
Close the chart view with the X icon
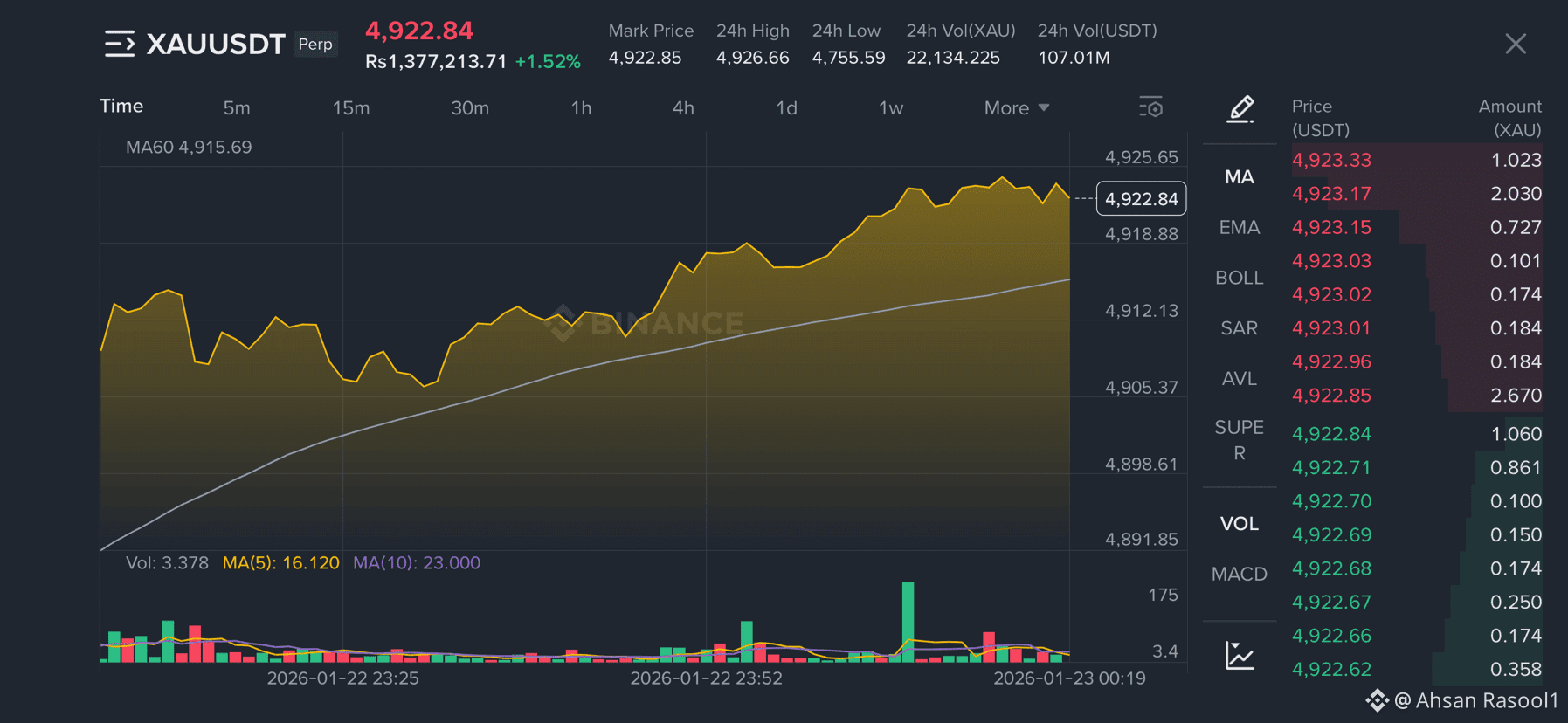pyautogui.click(x=1516, y=44)
